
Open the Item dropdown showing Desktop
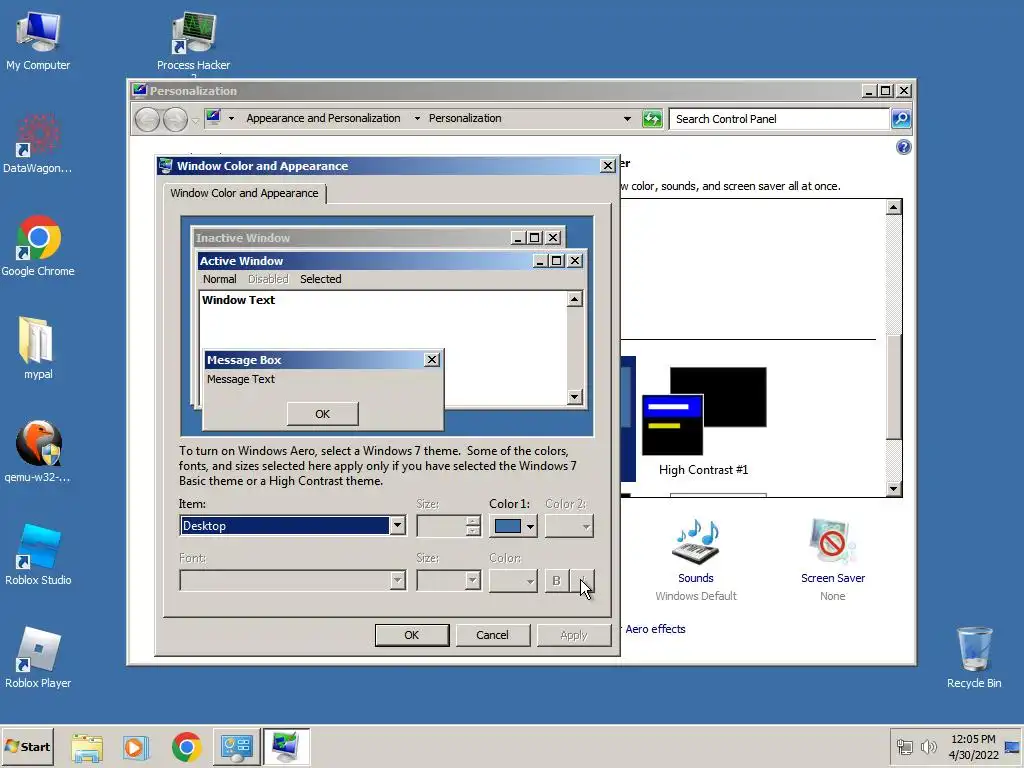click(x=293, y=526)
